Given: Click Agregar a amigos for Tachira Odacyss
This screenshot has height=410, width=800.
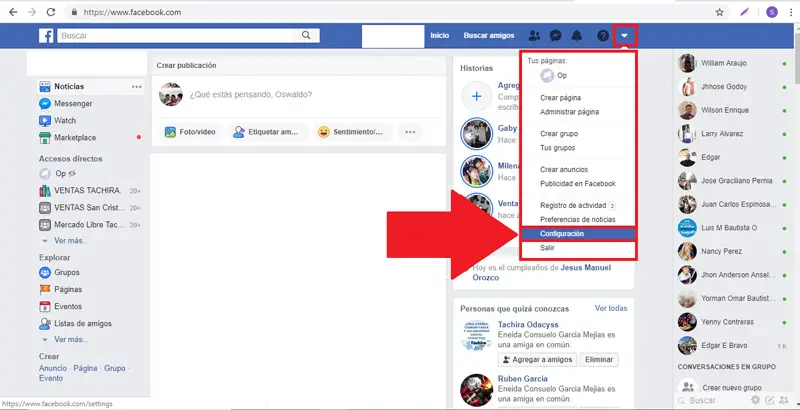Looking at the screenshot, I should coord(537,360).
